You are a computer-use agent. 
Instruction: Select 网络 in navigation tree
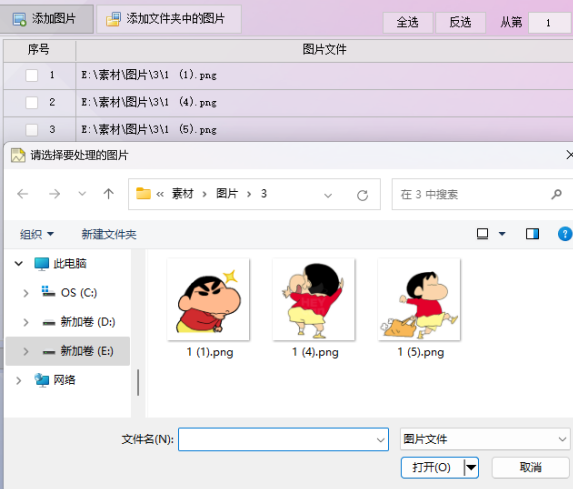[x=55, y=380]
